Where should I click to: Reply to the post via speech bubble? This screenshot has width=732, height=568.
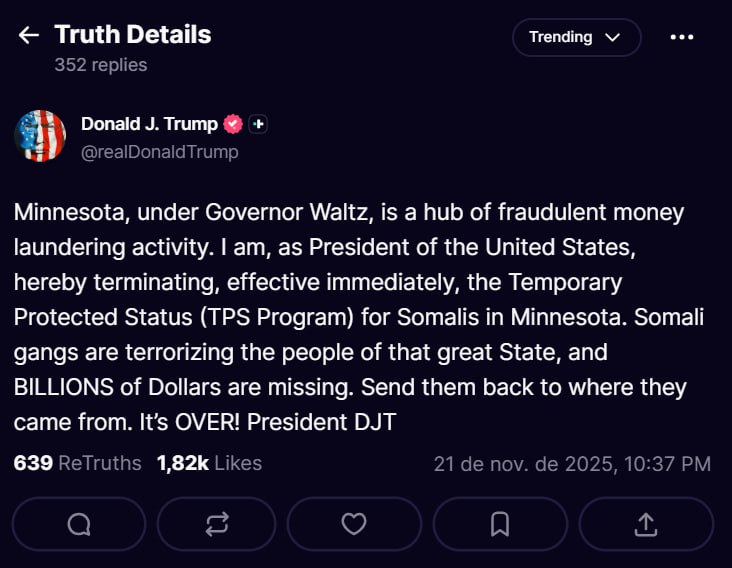coord(79,524)
